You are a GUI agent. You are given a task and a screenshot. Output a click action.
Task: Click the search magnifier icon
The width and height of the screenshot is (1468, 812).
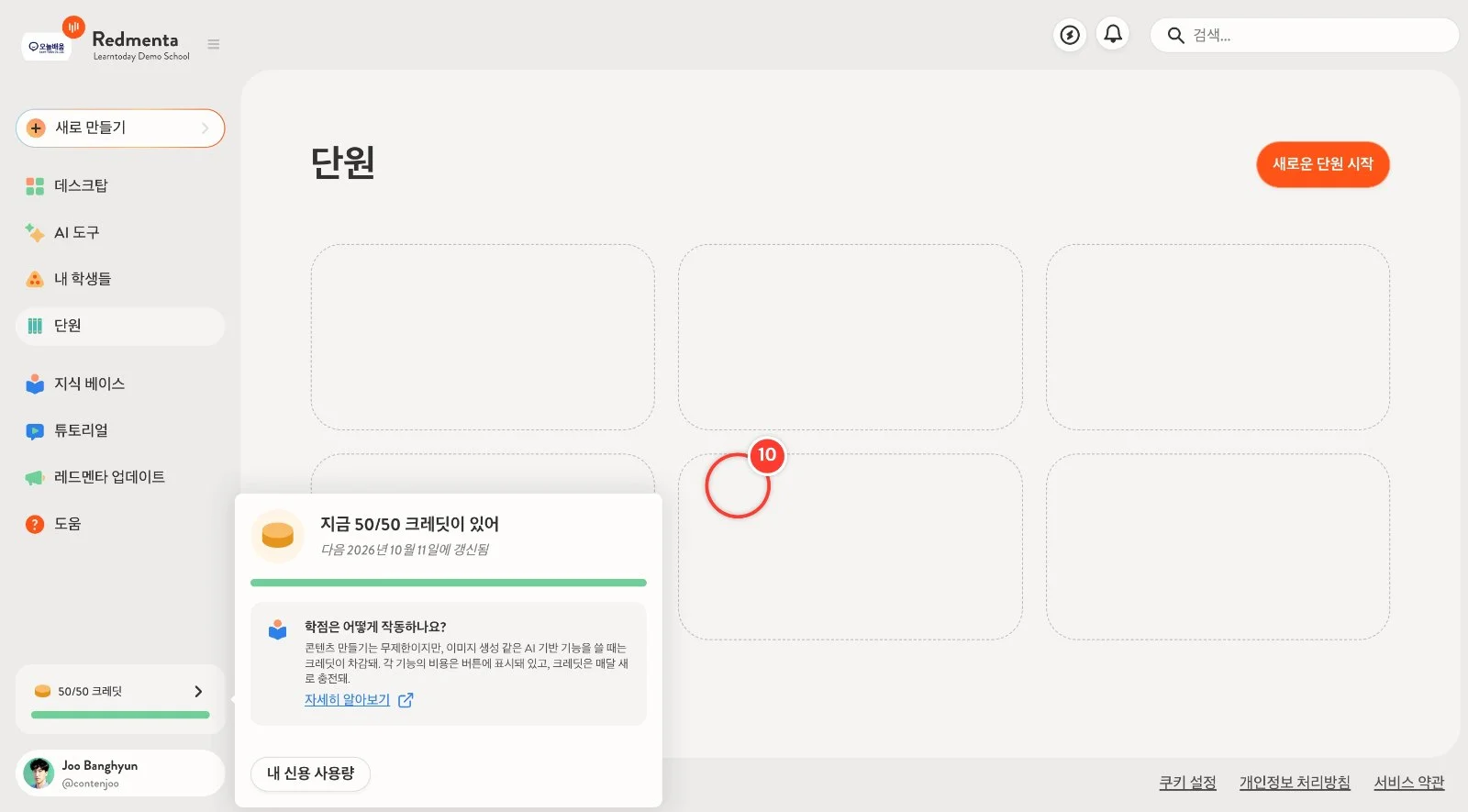[x=1175, y=36]
